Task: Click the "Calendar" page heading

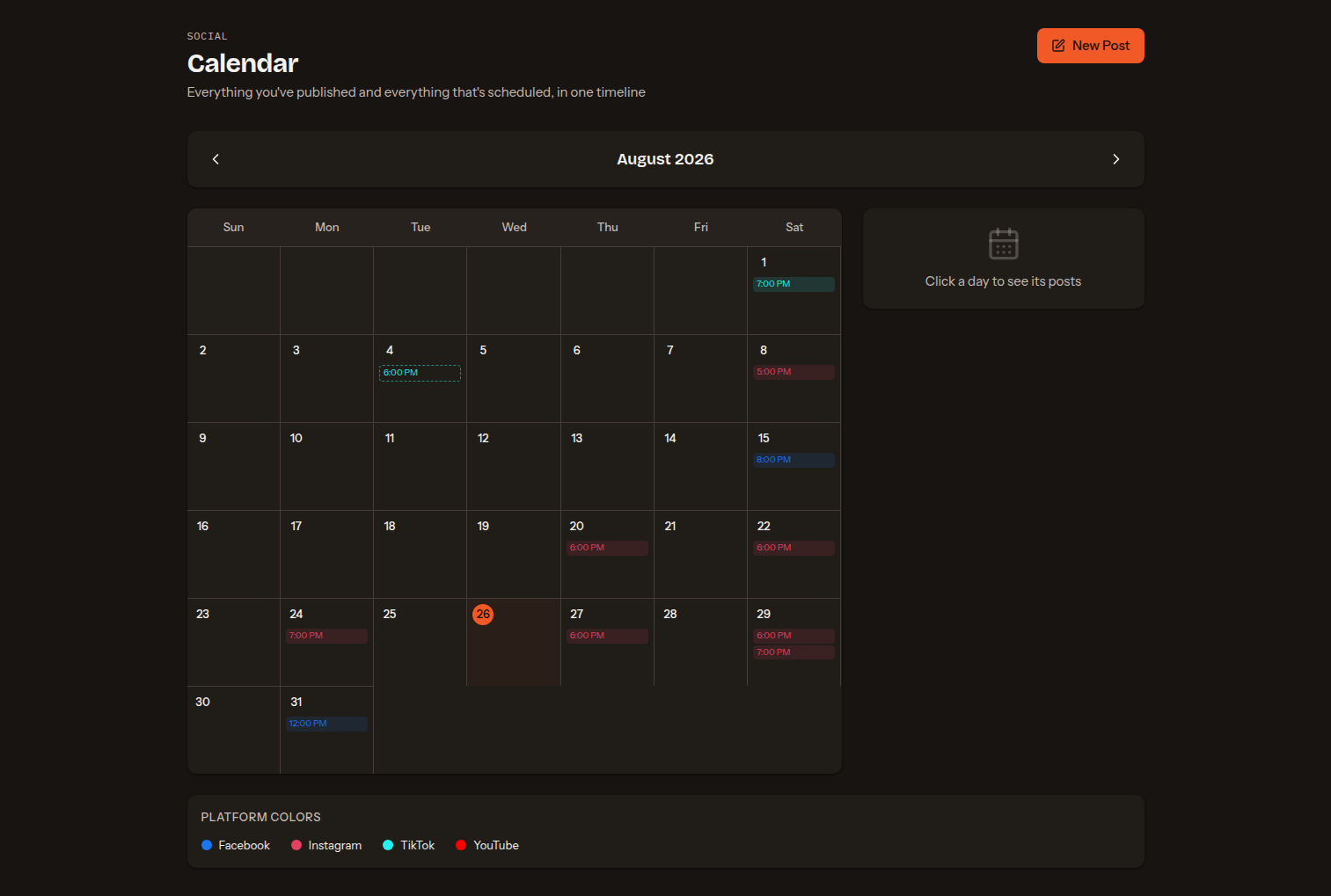Action: pyautogui.click(x=243, y=63)
